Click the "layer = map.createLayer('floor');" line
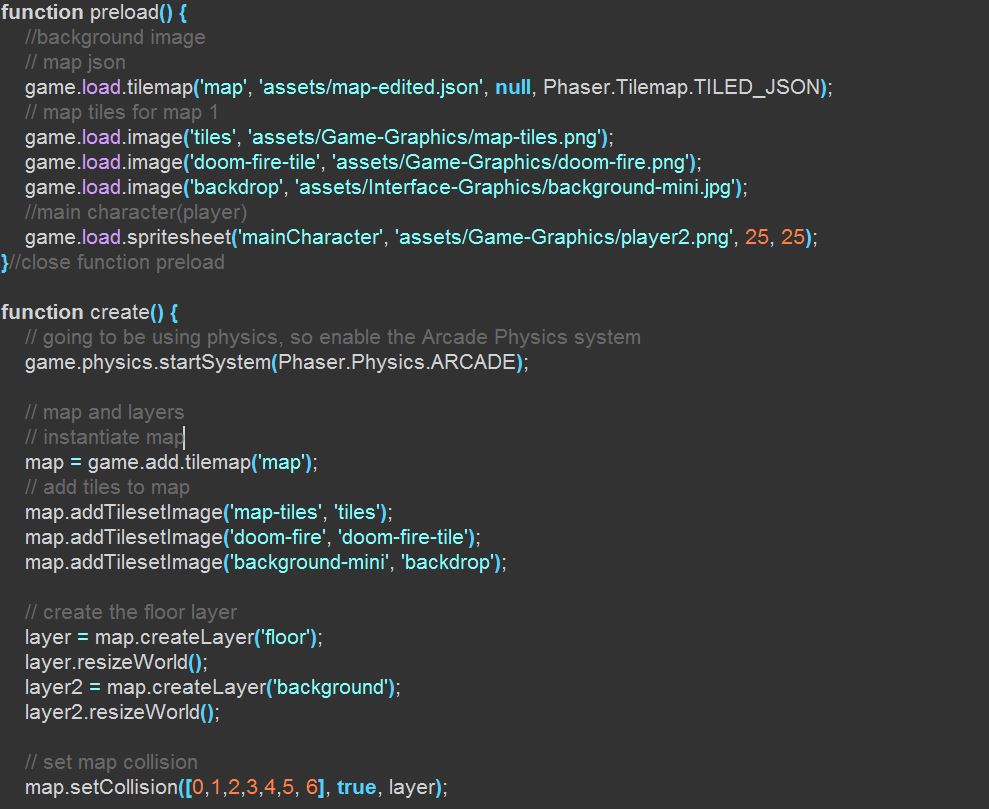This screenshot has width=989, height=809. coord(174,637)
